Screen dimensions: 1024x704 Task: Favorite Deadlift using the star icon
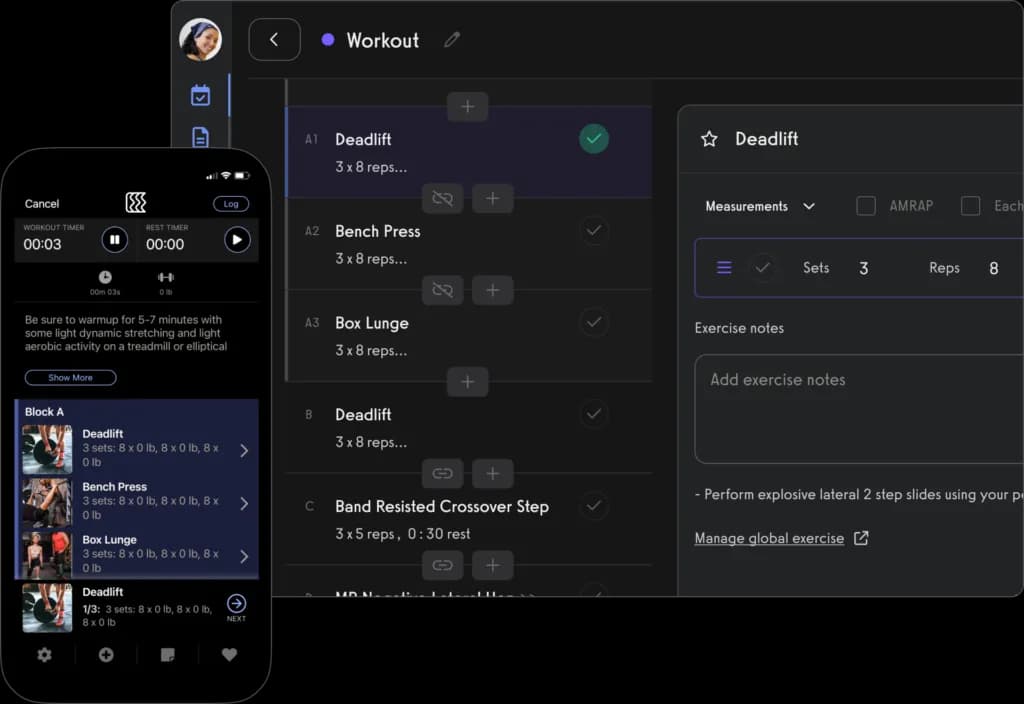(709, 139)
